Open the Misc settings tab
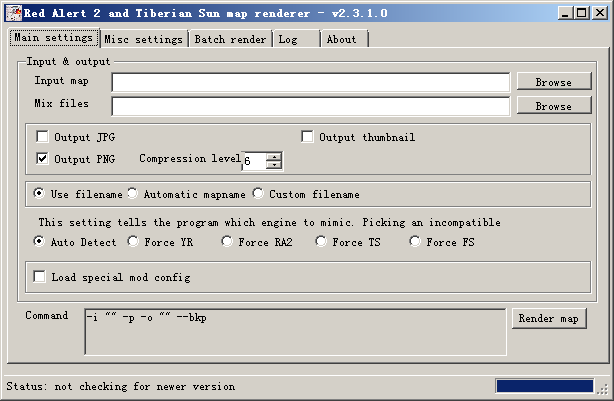 click(144, 40)
